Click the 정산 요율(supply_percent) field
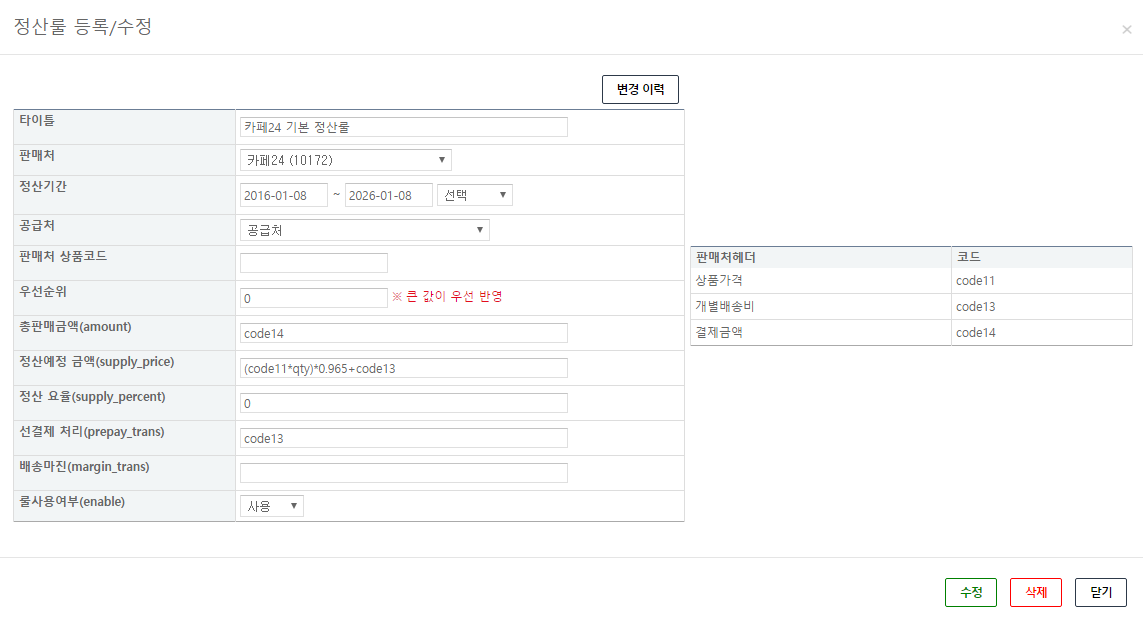 pos(403,403)
